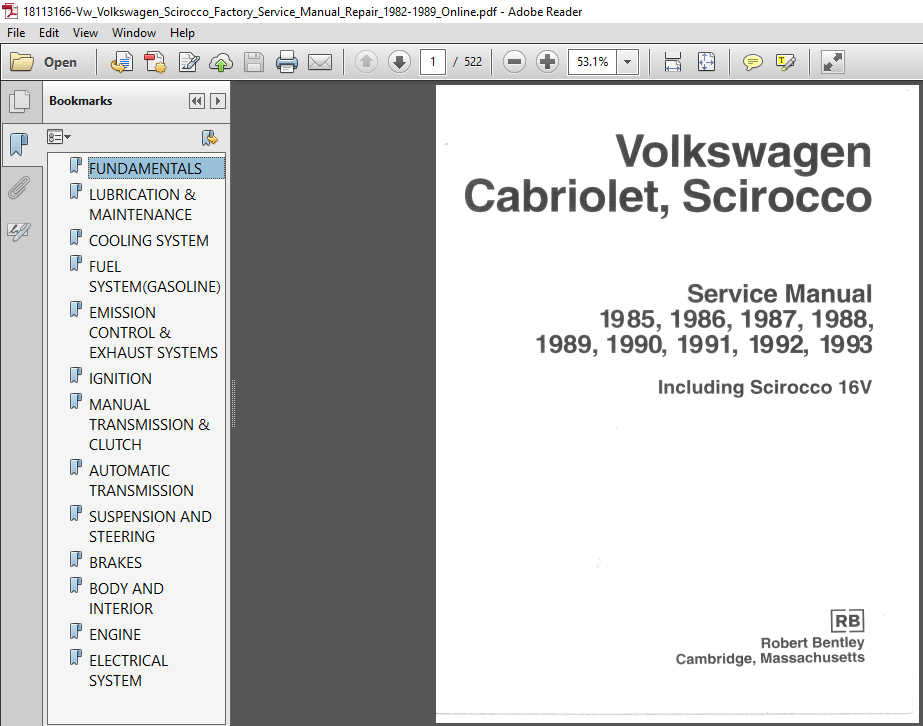
Task: Click the expand panel right arrow button
Action: tap(218, 101)
